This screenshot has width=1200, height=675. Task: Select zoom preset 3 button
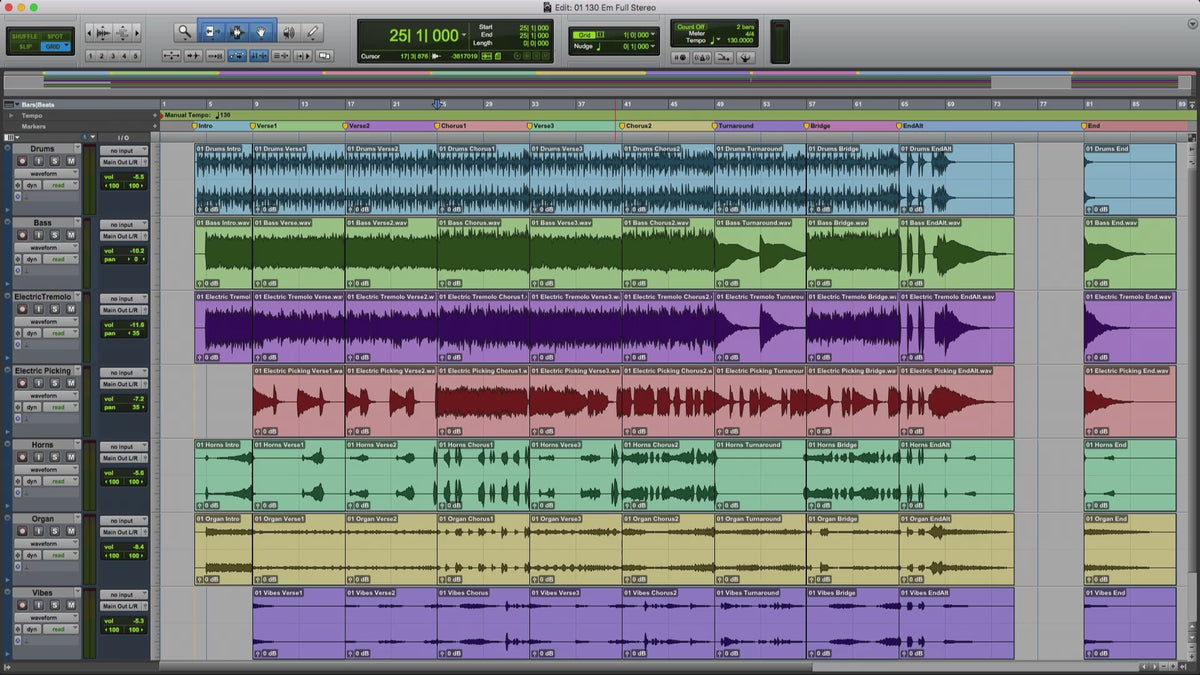point(113,56)
